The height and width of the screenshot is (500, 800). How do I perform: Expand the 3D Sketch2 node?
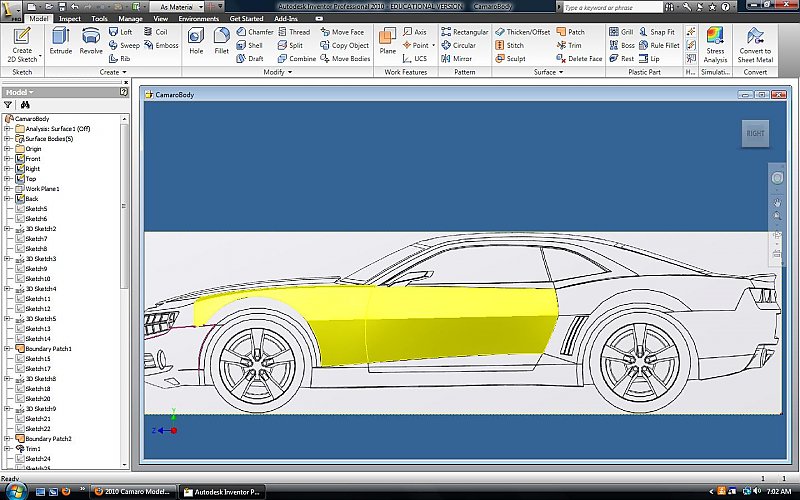click(7, 229)
